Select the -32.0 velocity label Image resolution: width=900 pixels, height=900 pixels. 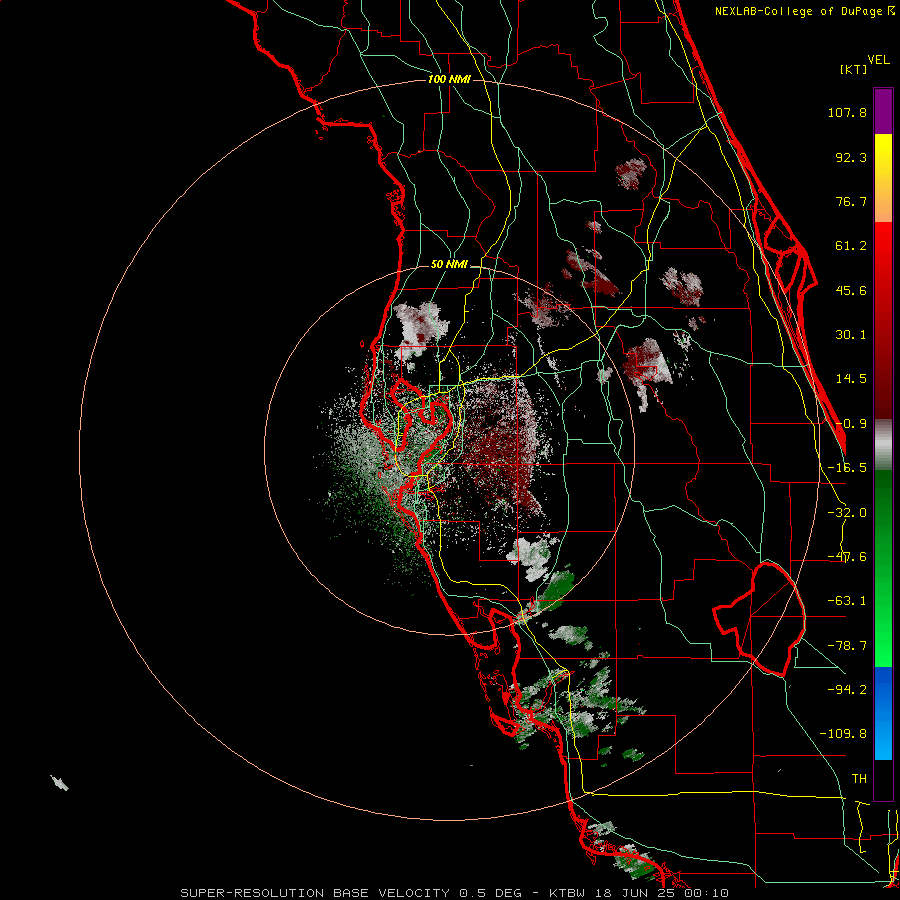coord(847,513)
